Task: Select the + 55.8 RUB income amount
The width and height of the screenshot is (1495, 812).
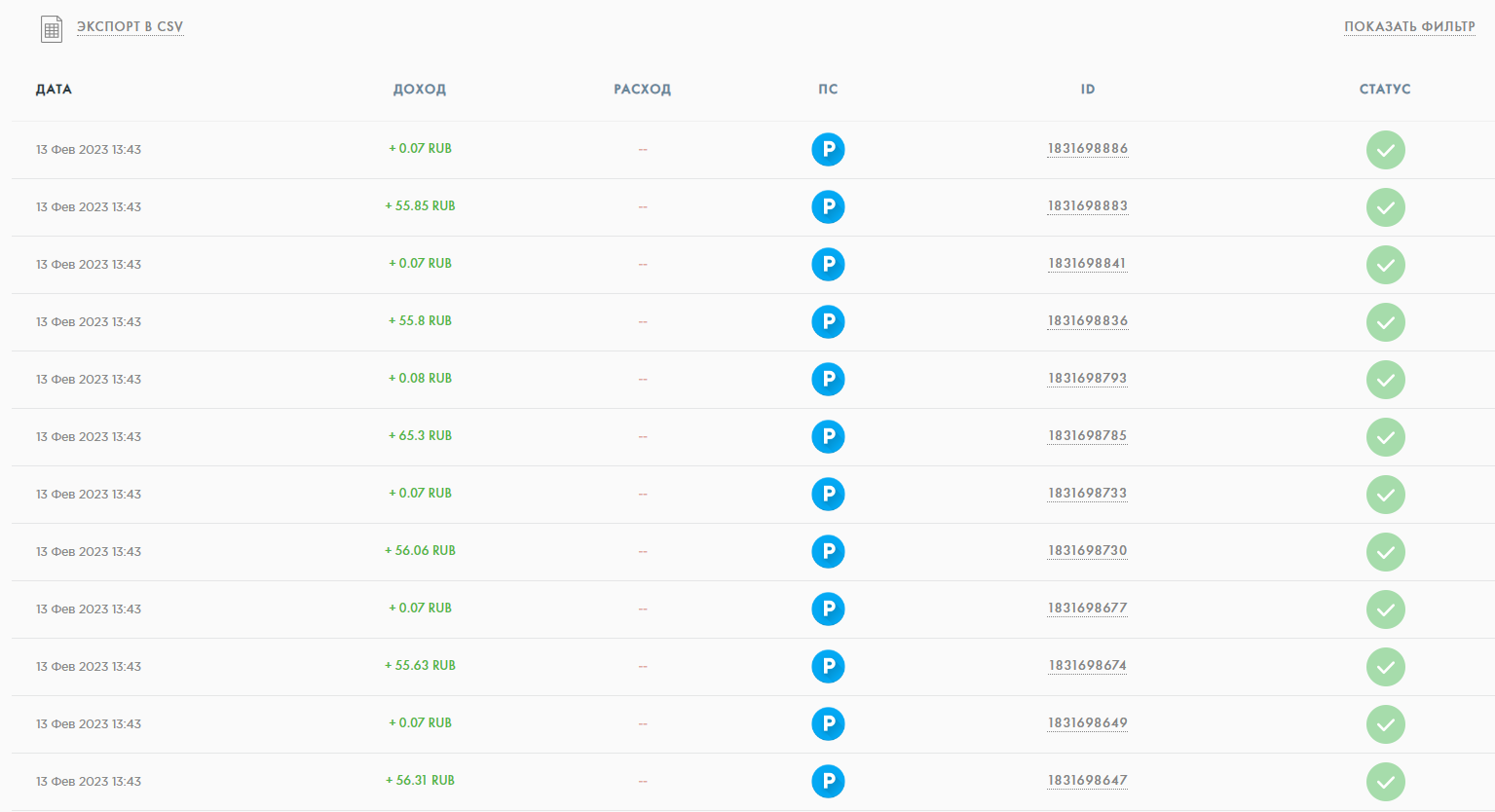Action: pos(420,321)
